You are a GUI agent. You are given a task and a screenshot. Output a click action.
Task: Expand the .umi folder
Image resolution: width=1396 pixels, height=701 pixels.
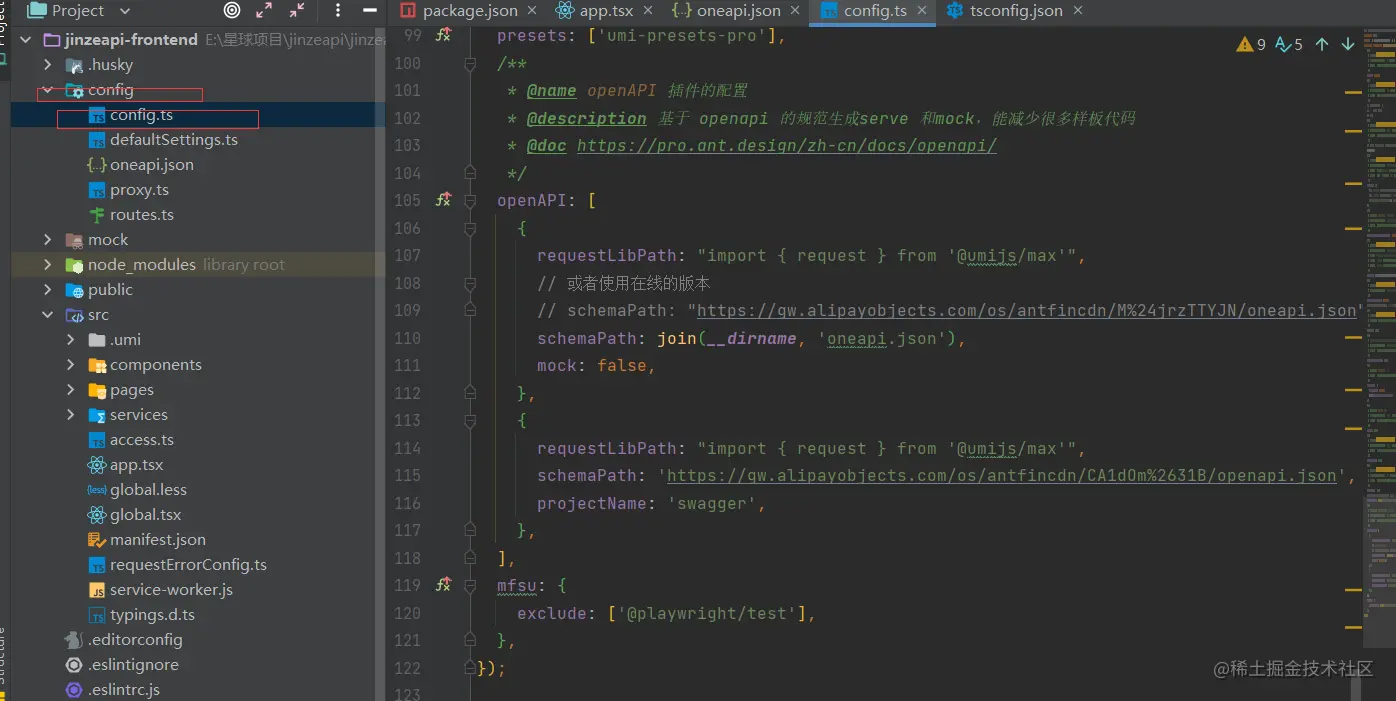point(70,340)
